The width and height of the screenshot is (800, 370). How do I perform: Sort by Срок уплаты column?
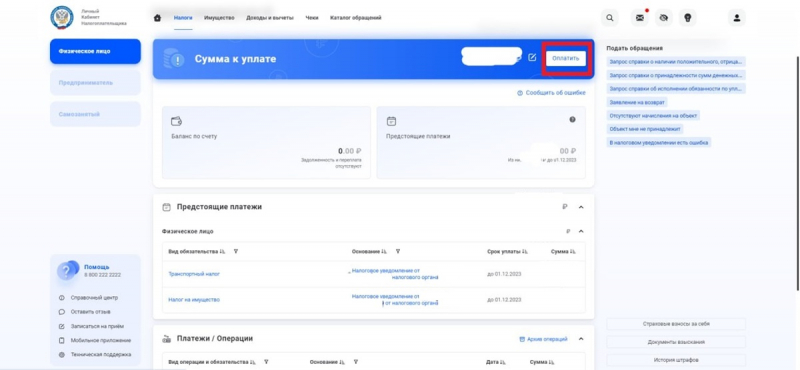point(525,252)
